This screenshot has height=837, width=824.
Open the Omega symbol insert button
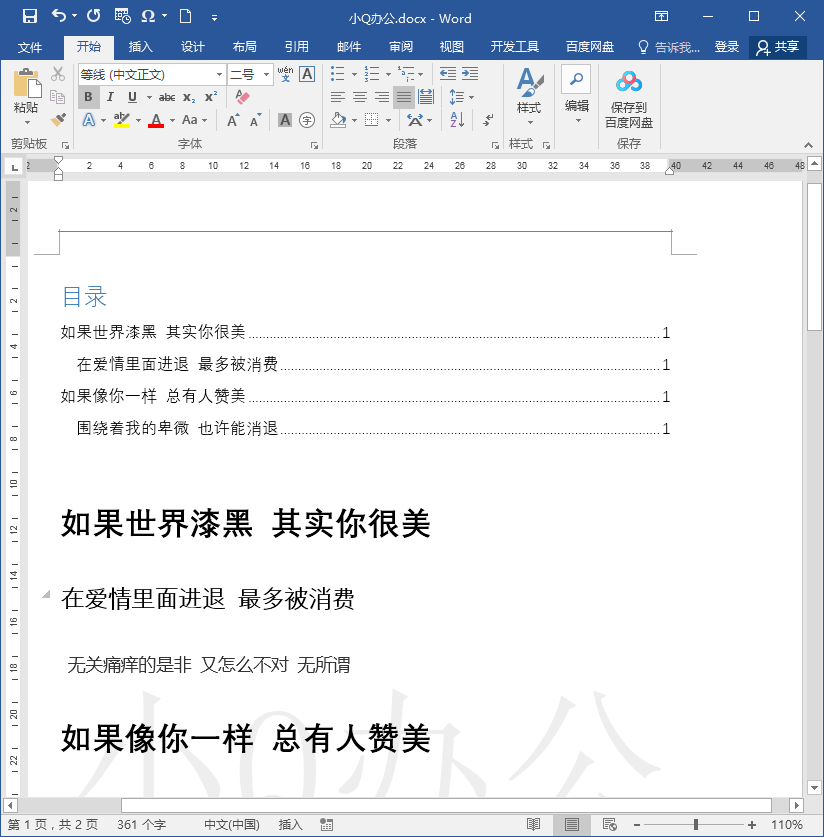tap(148, 17)
